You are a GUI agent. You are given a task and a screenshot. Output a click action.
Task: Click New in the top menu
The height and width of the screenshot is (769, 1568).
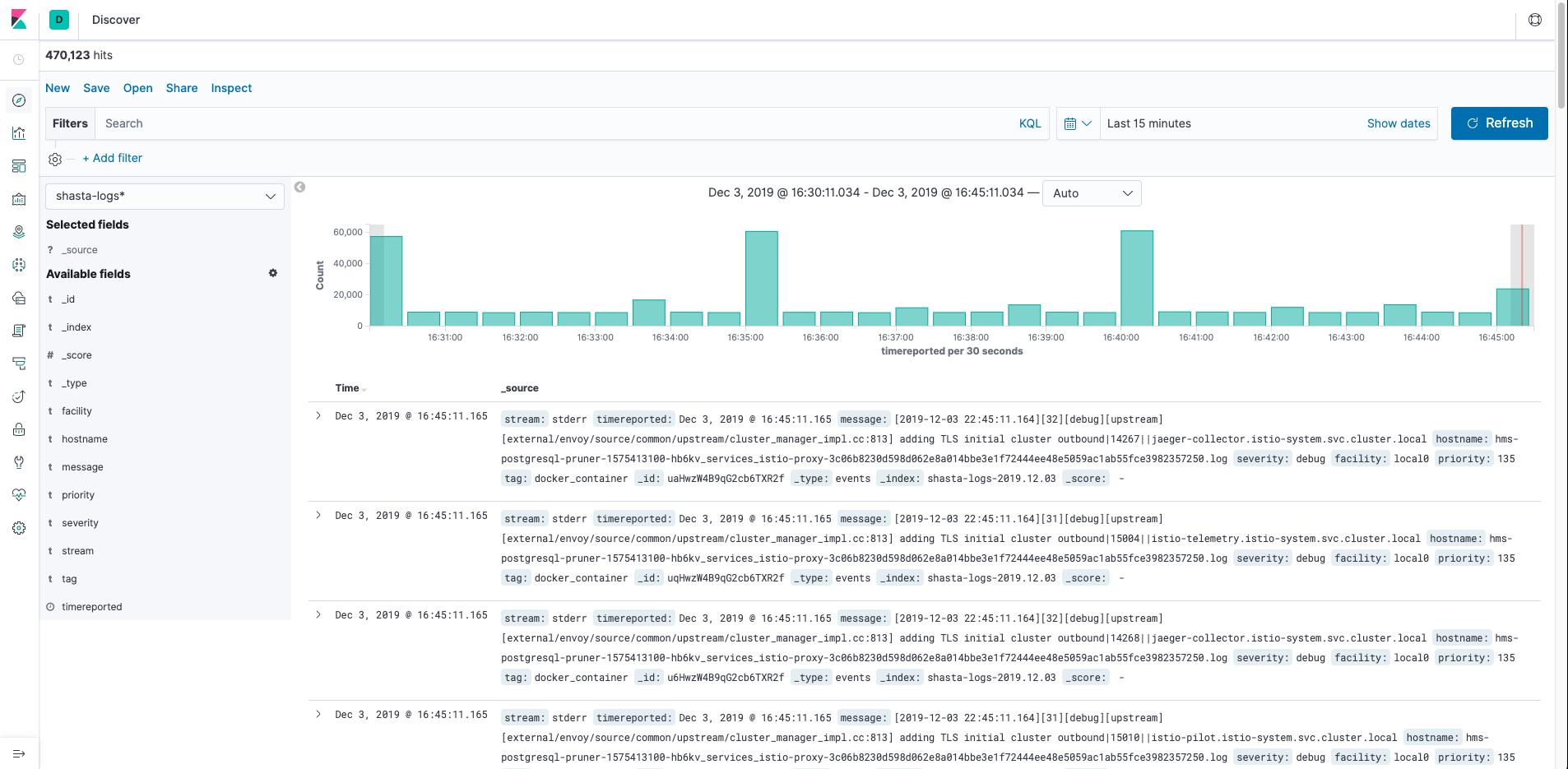click(x=58, y=88)
